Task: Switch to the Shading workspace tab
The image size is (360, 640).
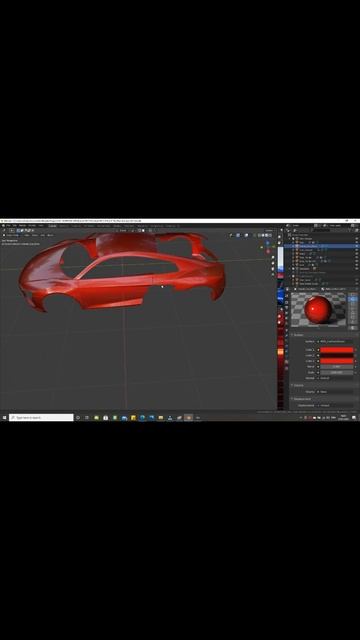Action: pos(117,225)
